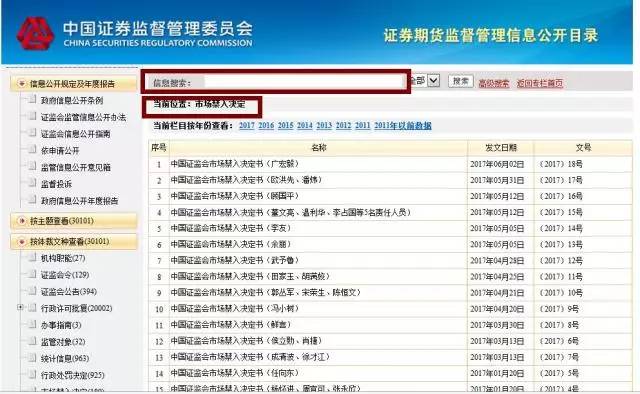Click the 返回本栏首页 link

[540, 83]
